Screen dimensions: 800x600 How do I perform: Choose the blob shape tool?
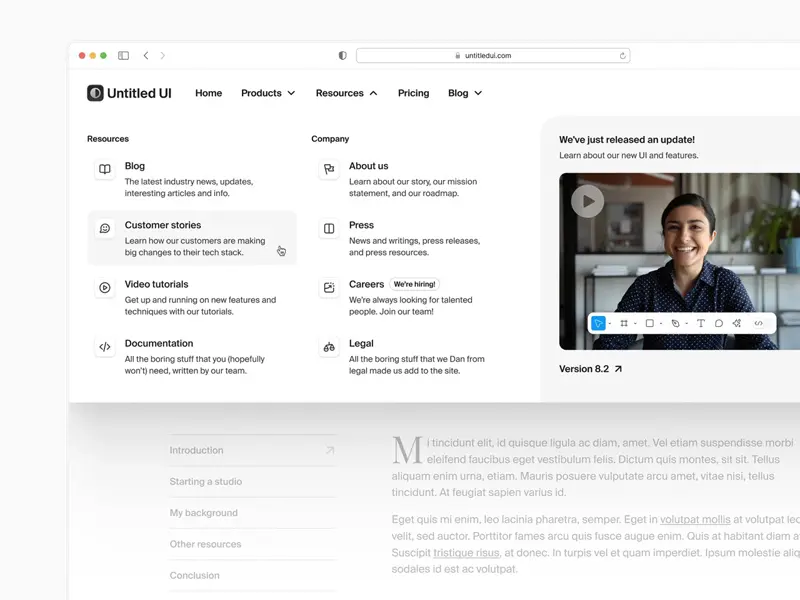click(x=719, y=323)
